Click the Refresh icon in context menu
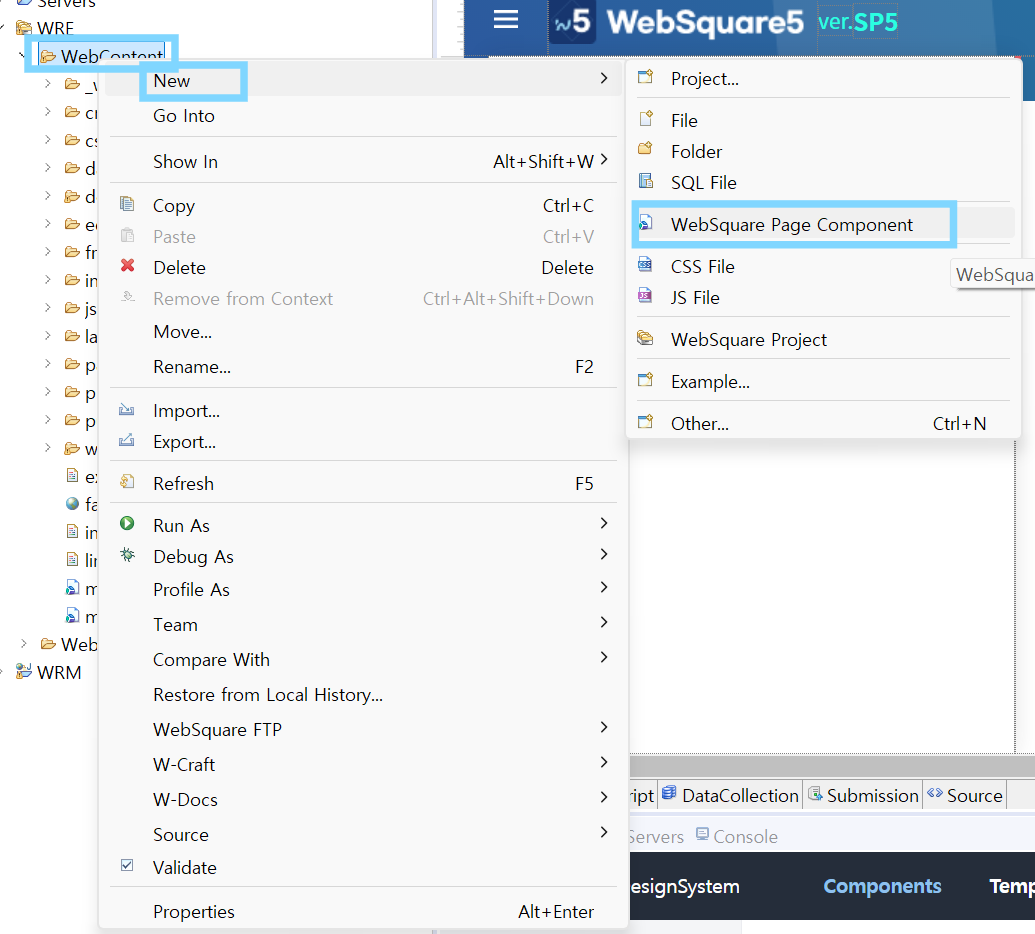 pos(127,482)
